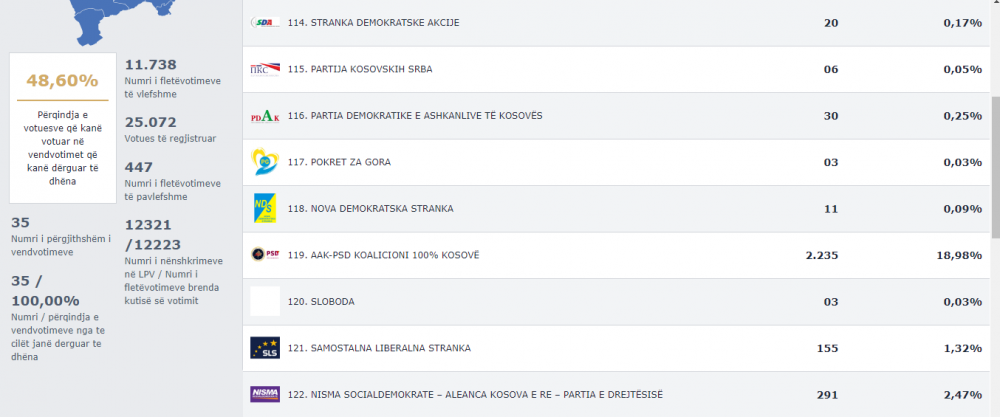Click the 18,98% percentage value
The image size is (1000, 417).
962,256
